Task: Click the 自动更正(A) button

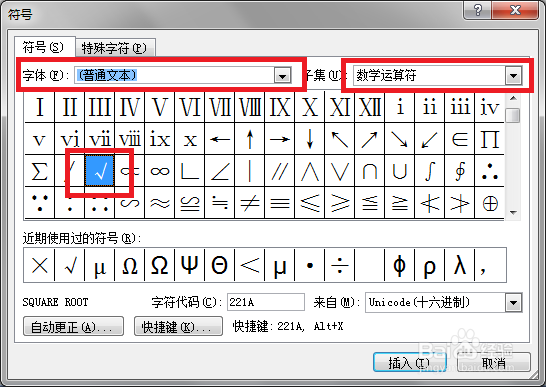Action: click(x=73, y=326)
